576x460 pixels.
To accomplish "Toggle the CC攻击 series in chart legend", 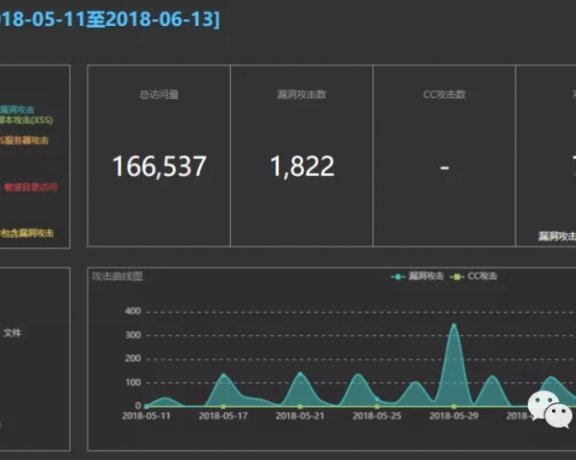I will (x=474, y=276).
